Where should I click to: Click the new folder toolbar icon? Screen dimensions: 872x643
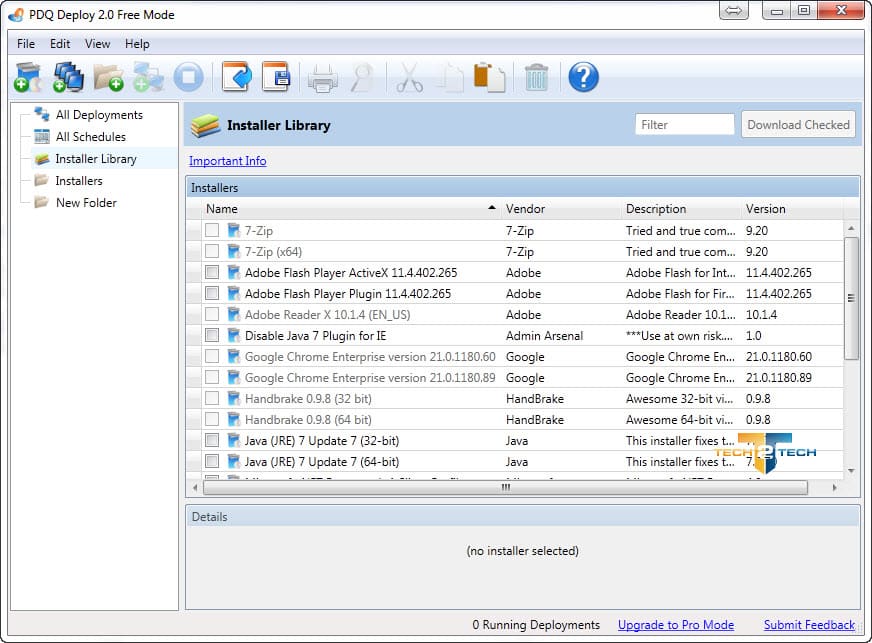pyautogui.click(x=108, y=77)
